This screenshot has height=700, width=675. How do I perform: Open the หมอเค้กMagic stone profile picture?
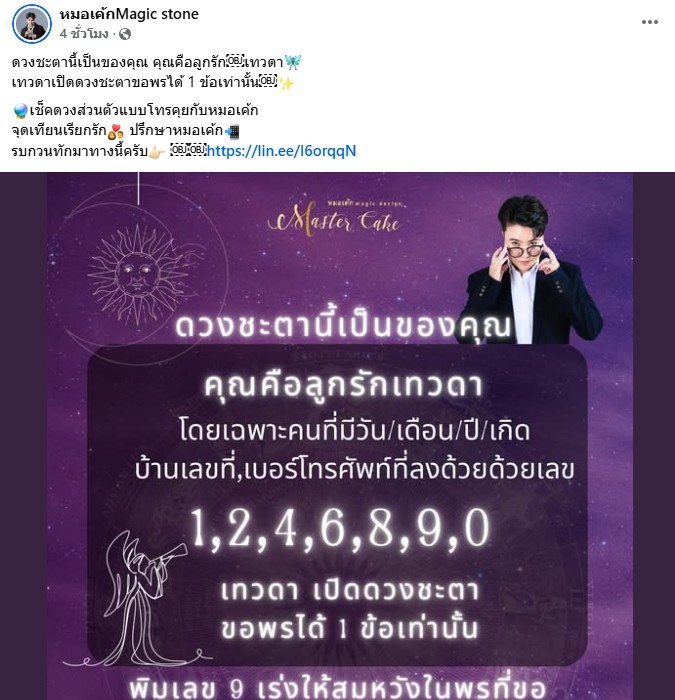pos(32,24)
